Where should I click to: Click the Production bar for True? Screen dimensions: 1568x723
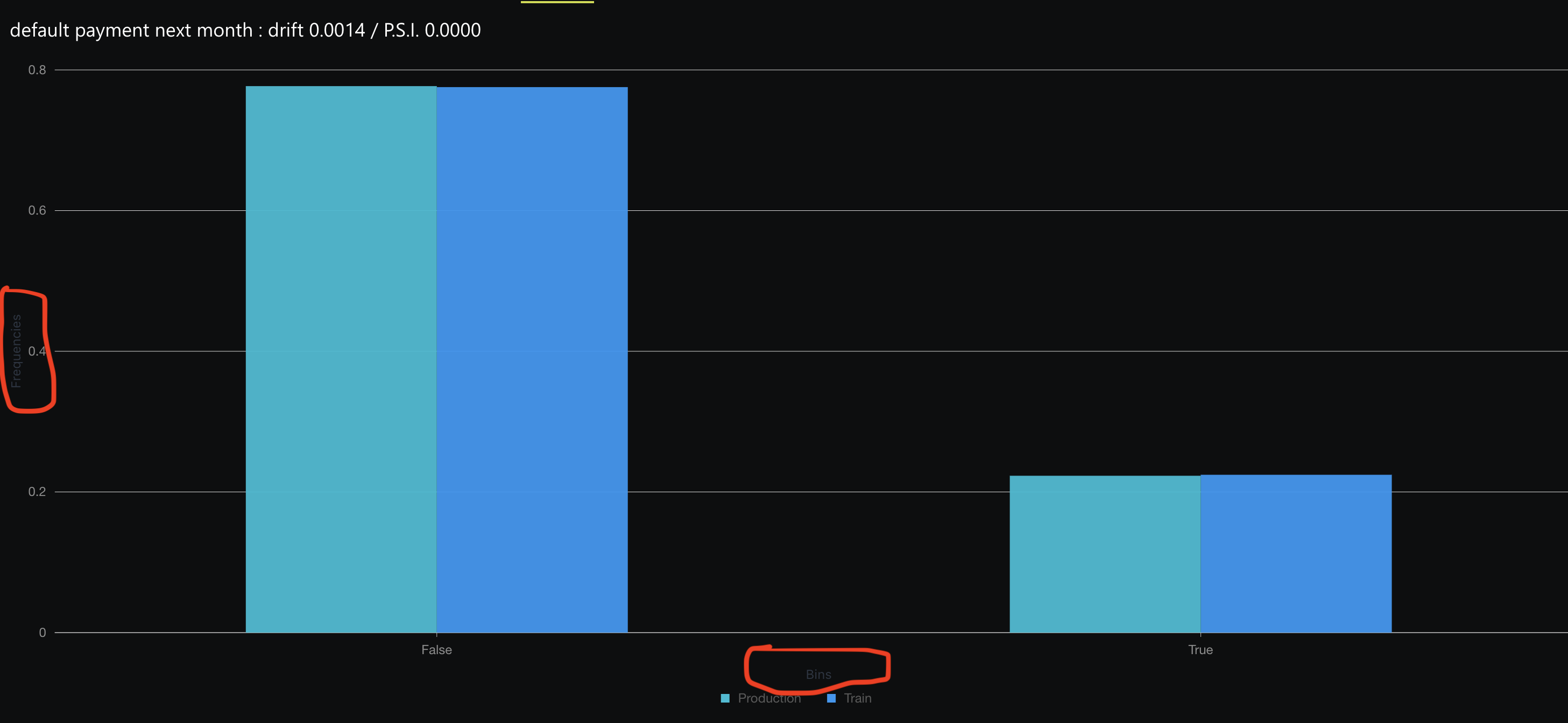coord(1105,554)
